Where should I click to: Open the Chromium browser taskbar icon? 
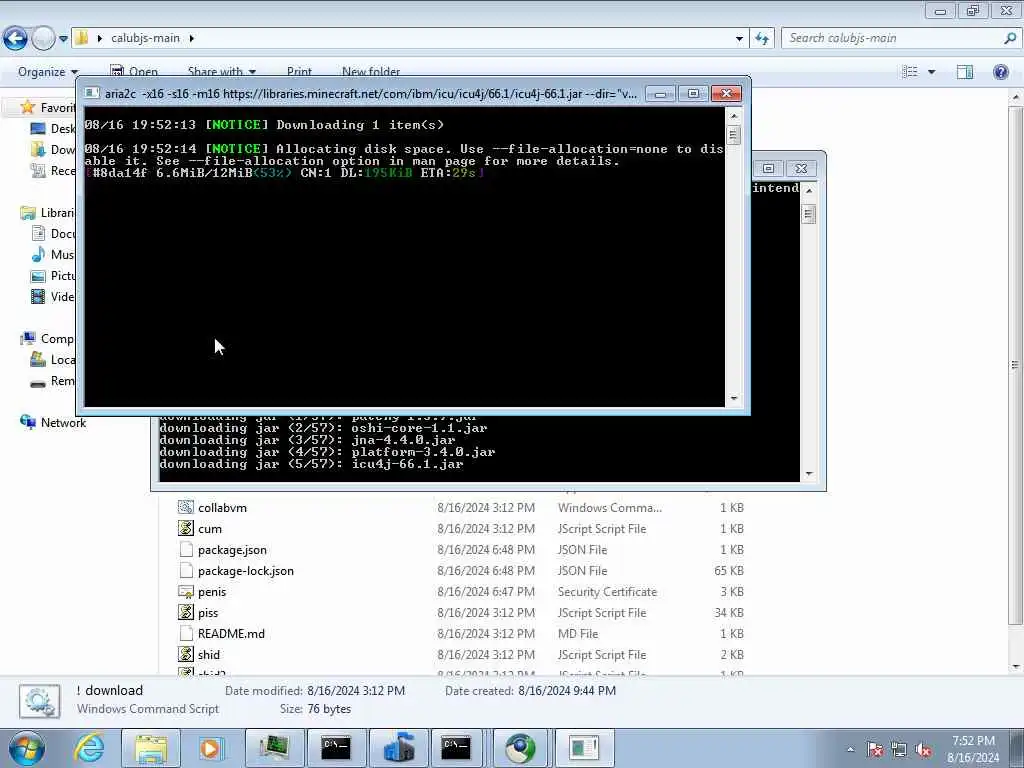tap(520, 748)
